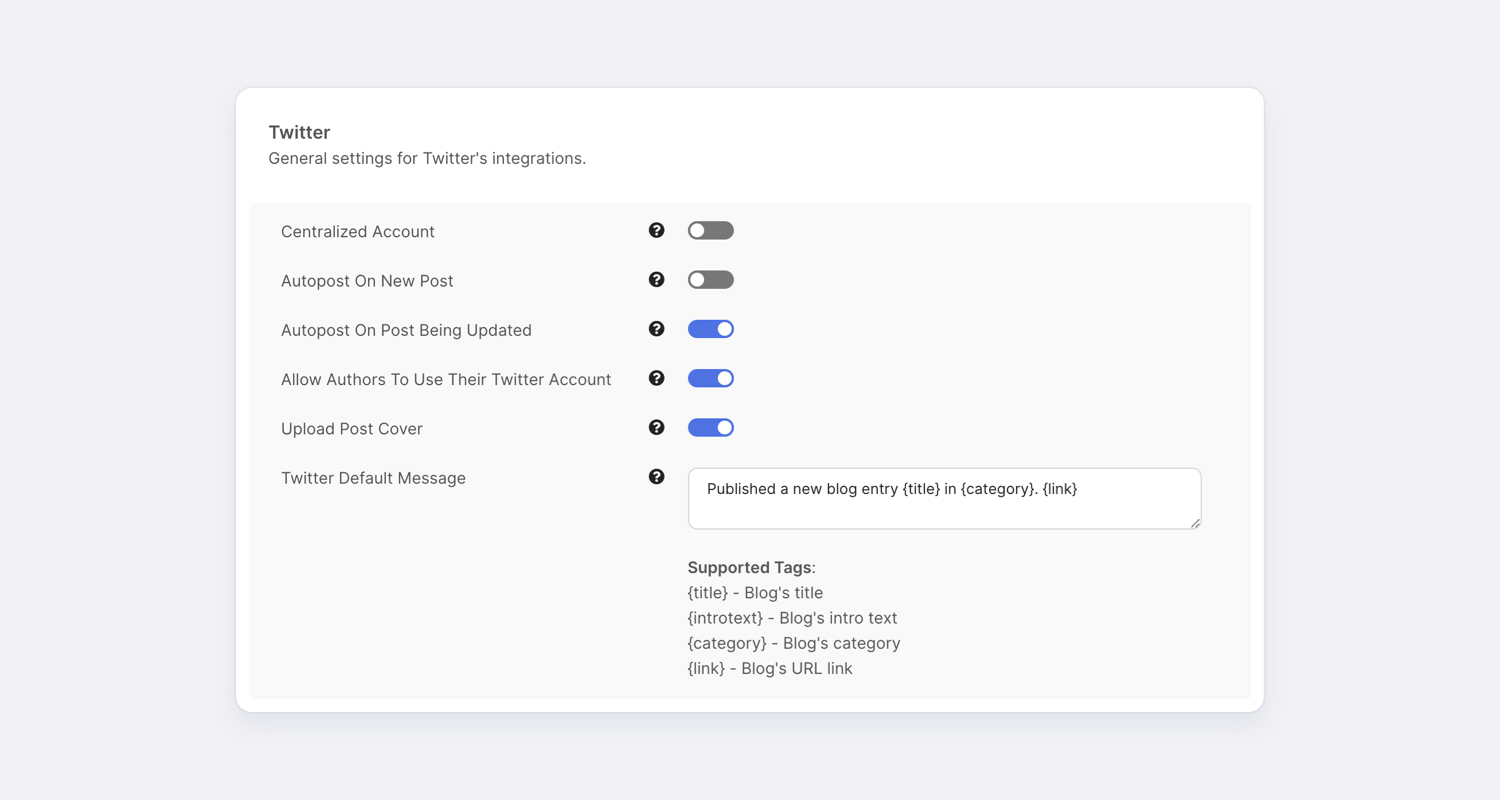Viewport: 1500px width, 800px height.
Task: Open help tooltip for Autopost On New Post
Action: click(x=656, y=280)
